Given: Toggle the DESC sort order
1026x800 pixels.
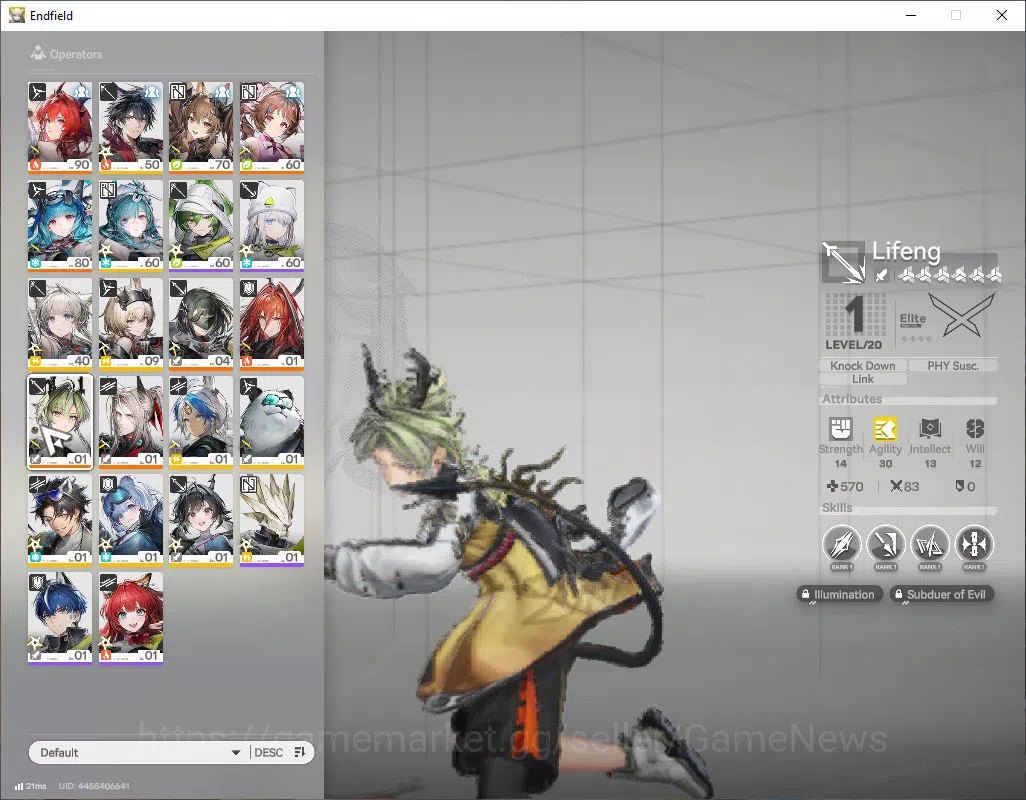Looking at the screenshot, I should (268, 752).
